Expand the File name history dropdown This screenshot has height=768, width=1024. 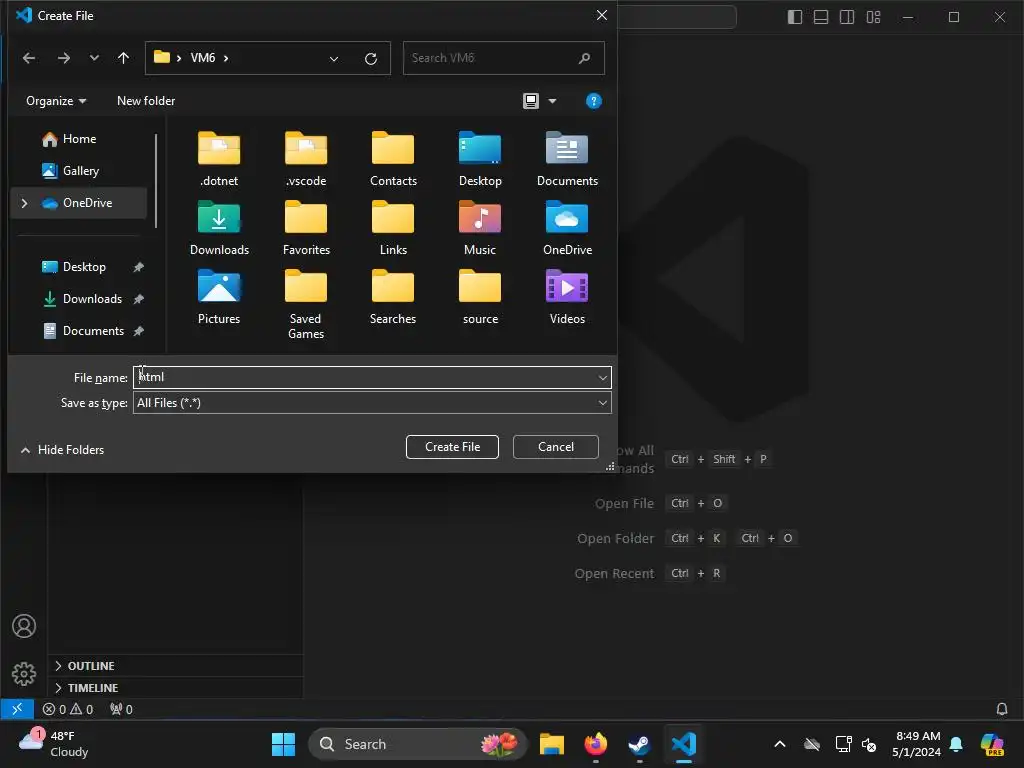pos(602,377)
